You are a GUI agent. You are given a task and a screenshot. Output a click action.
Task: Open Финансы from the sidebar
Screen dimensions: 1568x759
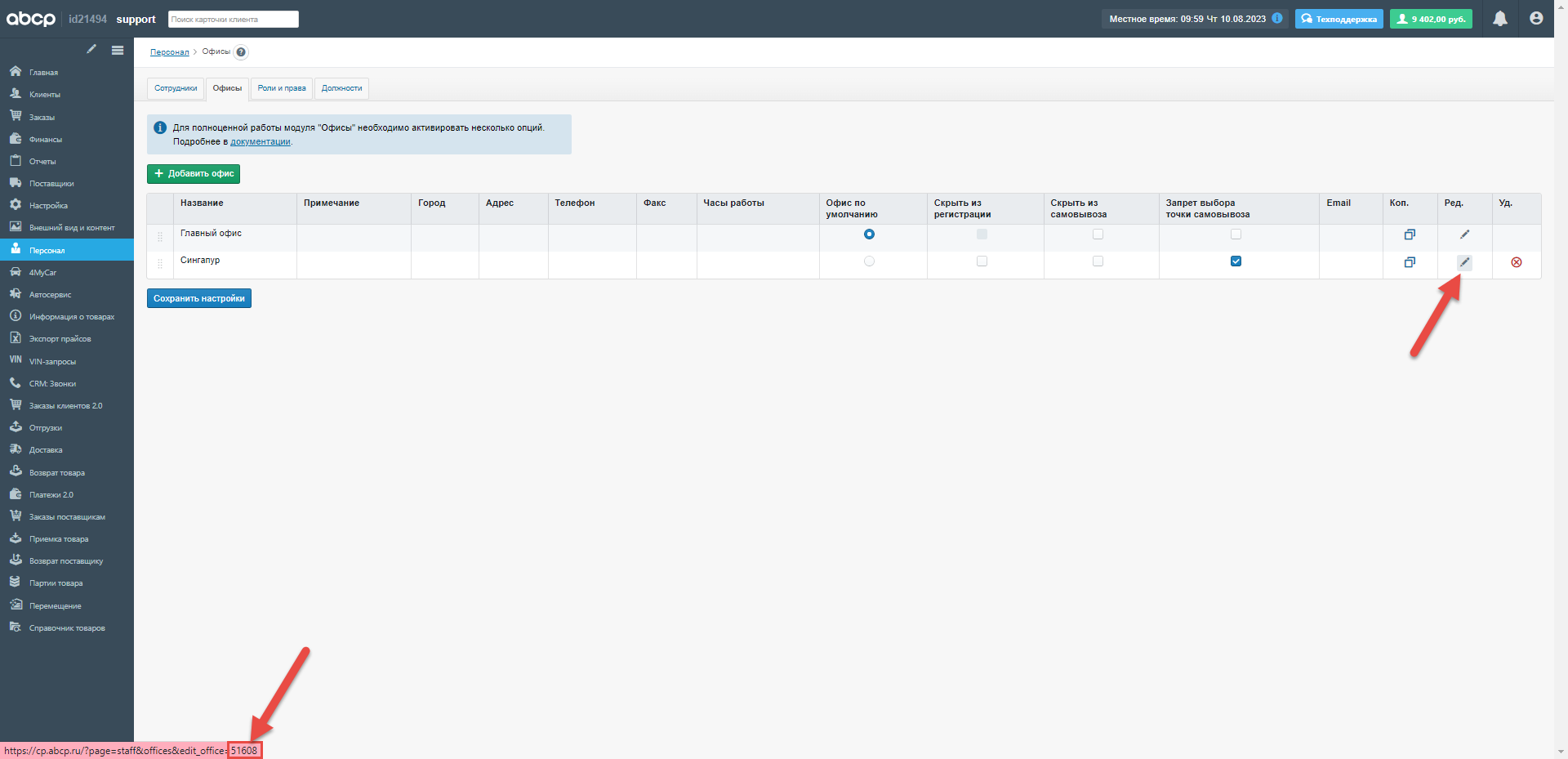(x=67, y=139)
